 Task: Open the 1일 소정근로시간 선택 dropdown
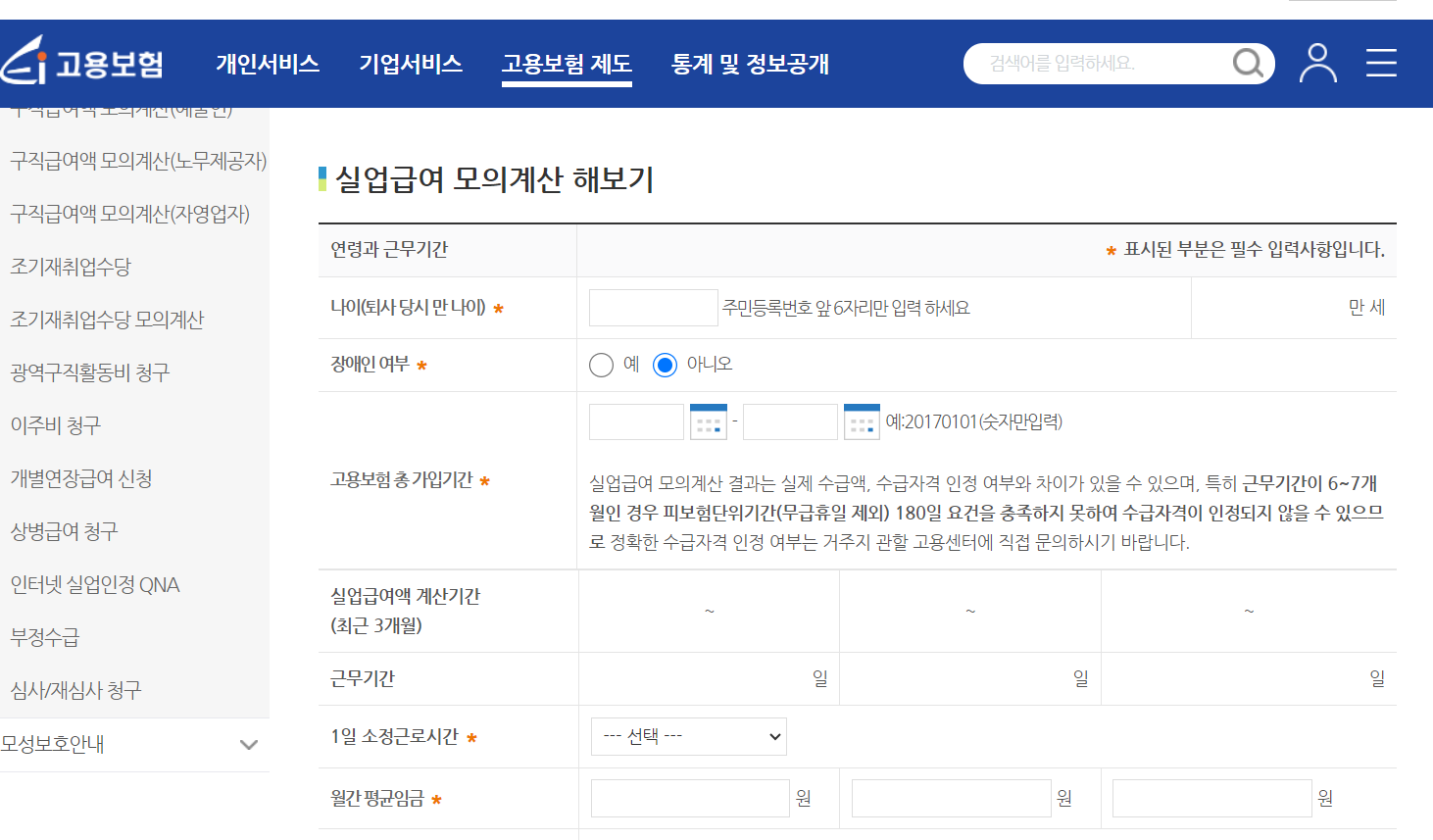coord(688,736)
